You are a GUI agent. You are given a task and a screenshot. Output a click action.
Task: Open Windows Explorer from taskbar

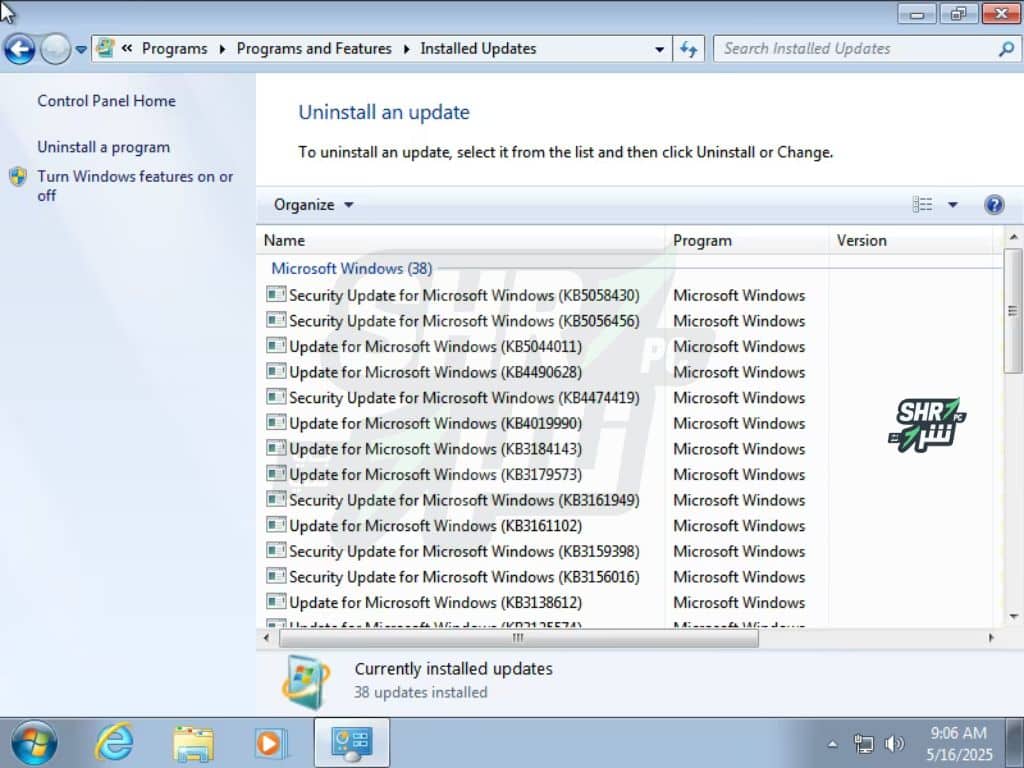tap(193, 743)
